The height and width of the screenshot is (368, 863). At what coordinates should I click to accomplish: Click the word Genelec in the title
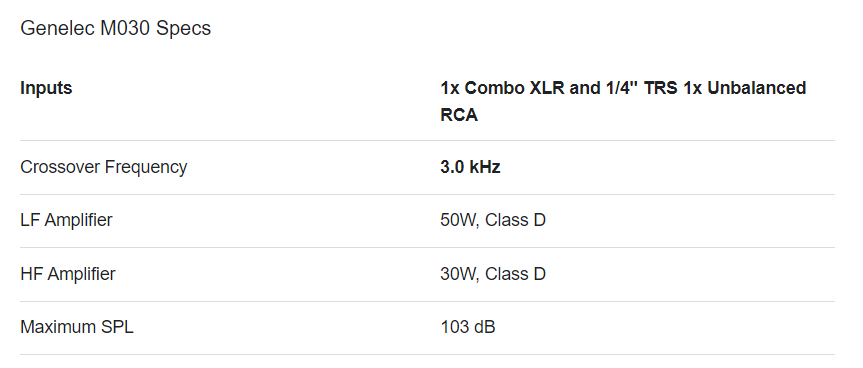tap(57, 28)
